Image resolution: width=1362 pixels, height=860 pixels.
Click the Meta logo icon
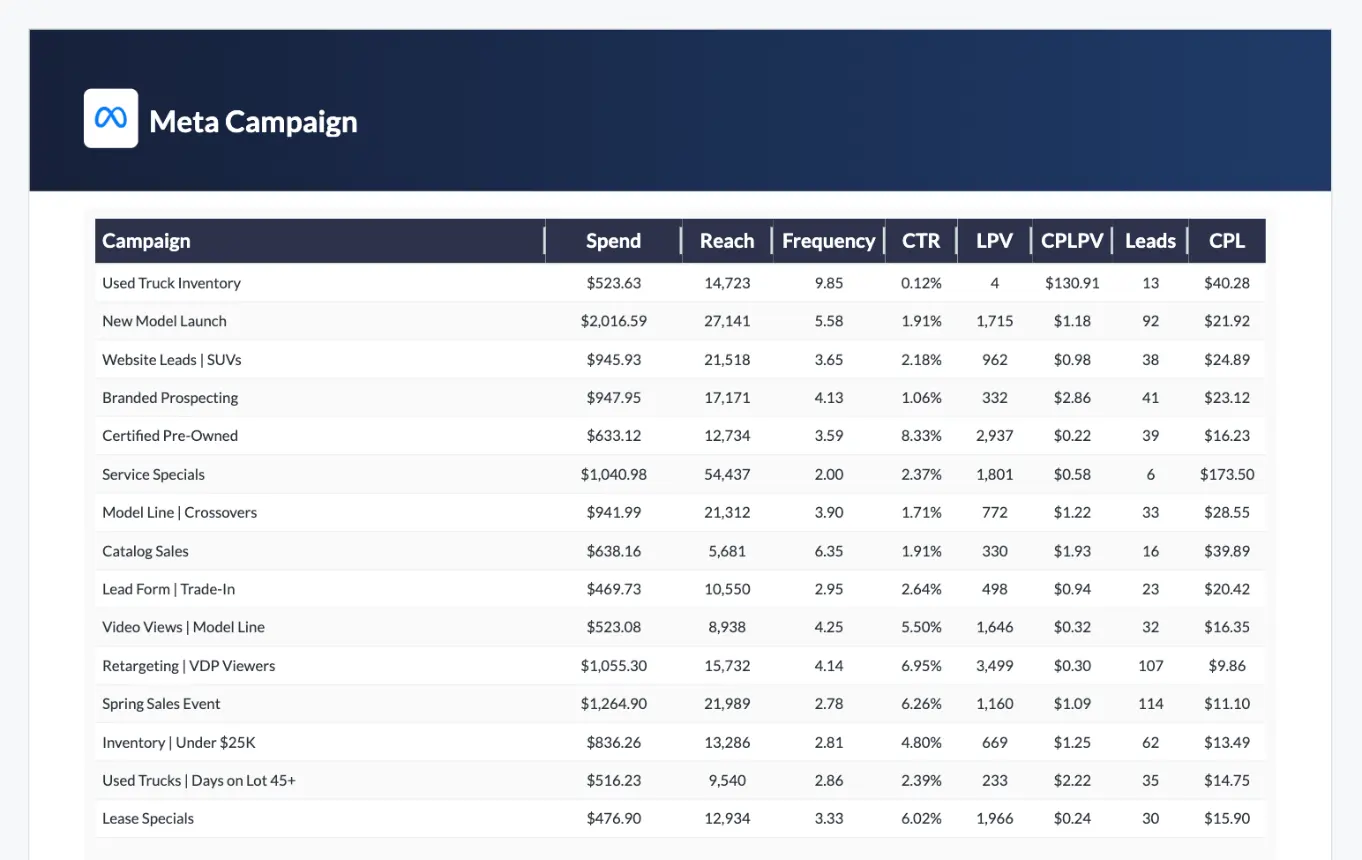click(x=111, y=118)
